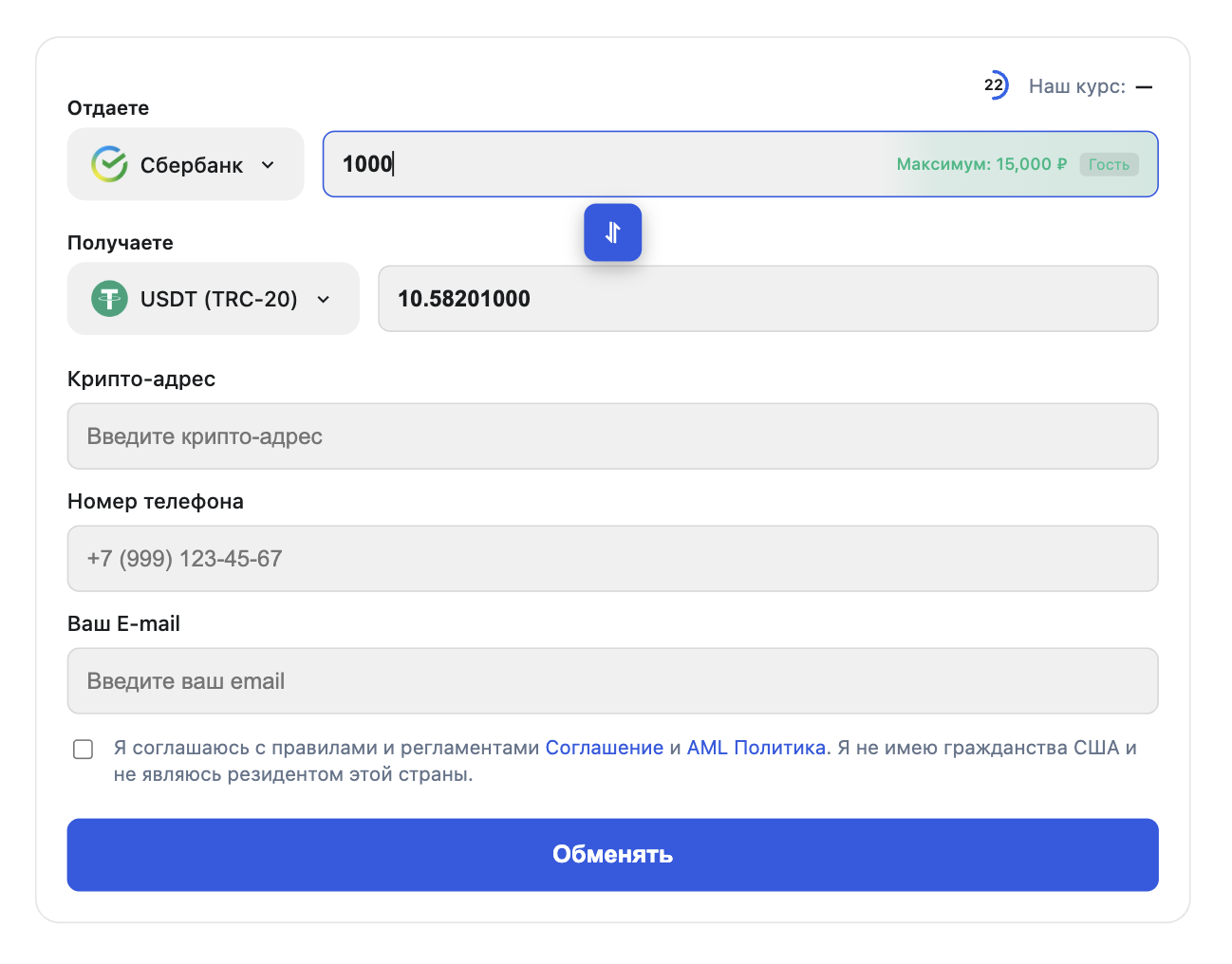
Task: Open the Сбербанк payment method dropdown
Action: (x=185, y=163)
